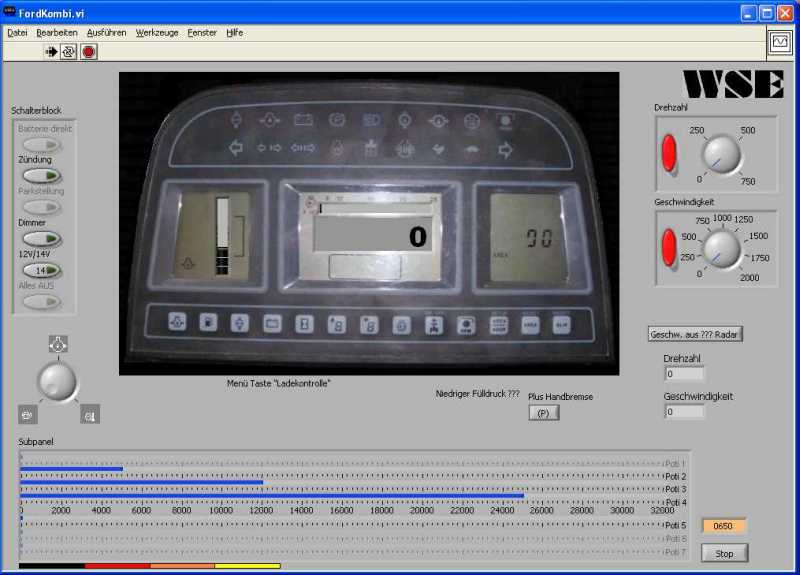
Task: Click the single trailer turn-signal indicator
Action: click(269, 148)
